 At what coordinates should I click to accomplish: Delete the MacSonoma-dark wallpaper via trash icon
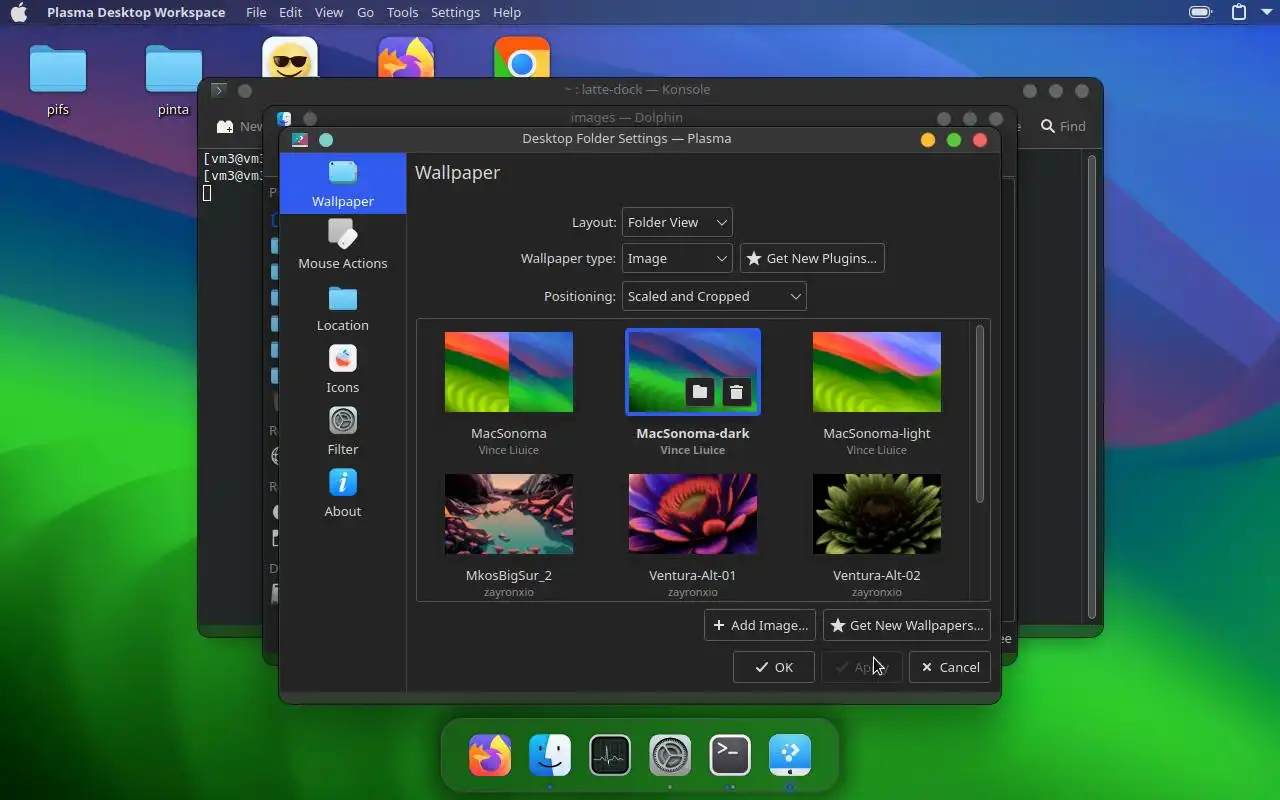pos(737,392)
